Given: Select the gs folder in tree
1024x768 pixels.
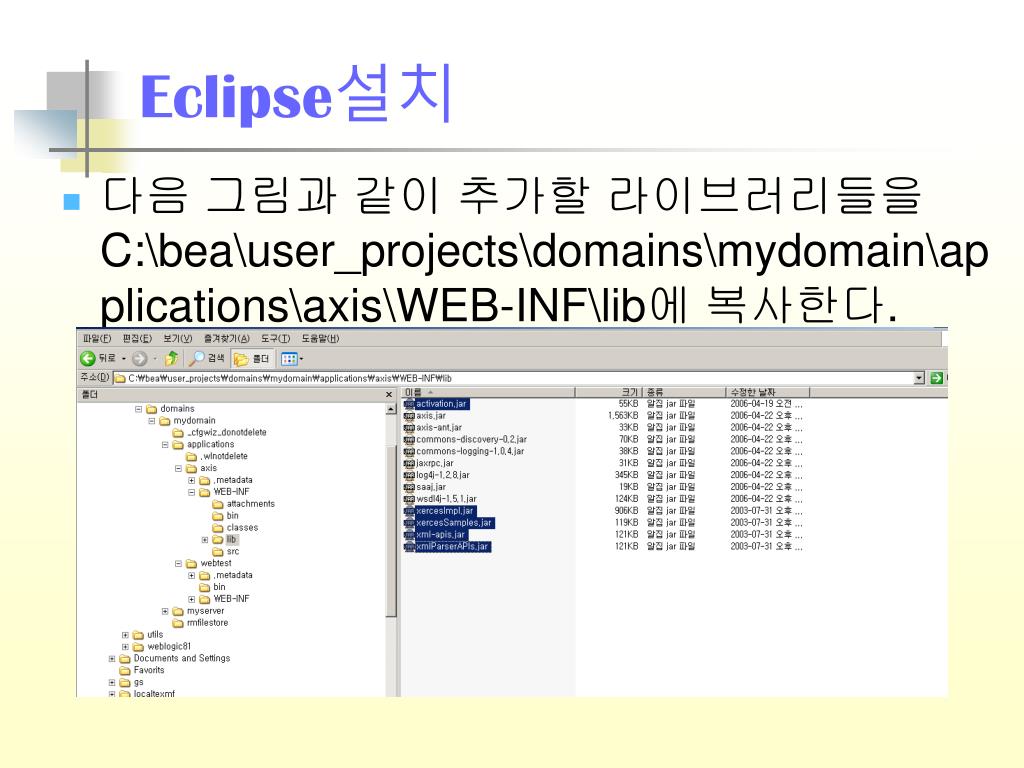Looking at the screenshot, I should click(x=138, y=682).
